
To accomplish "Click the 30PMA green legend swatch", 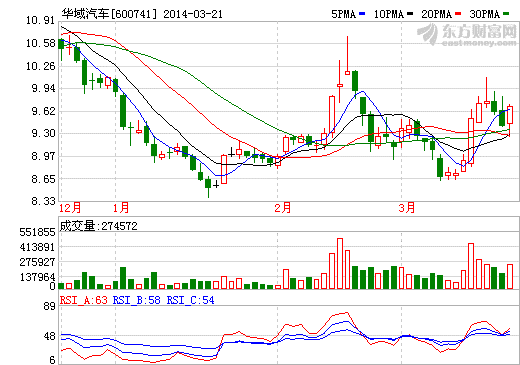I will coord(506,14).
